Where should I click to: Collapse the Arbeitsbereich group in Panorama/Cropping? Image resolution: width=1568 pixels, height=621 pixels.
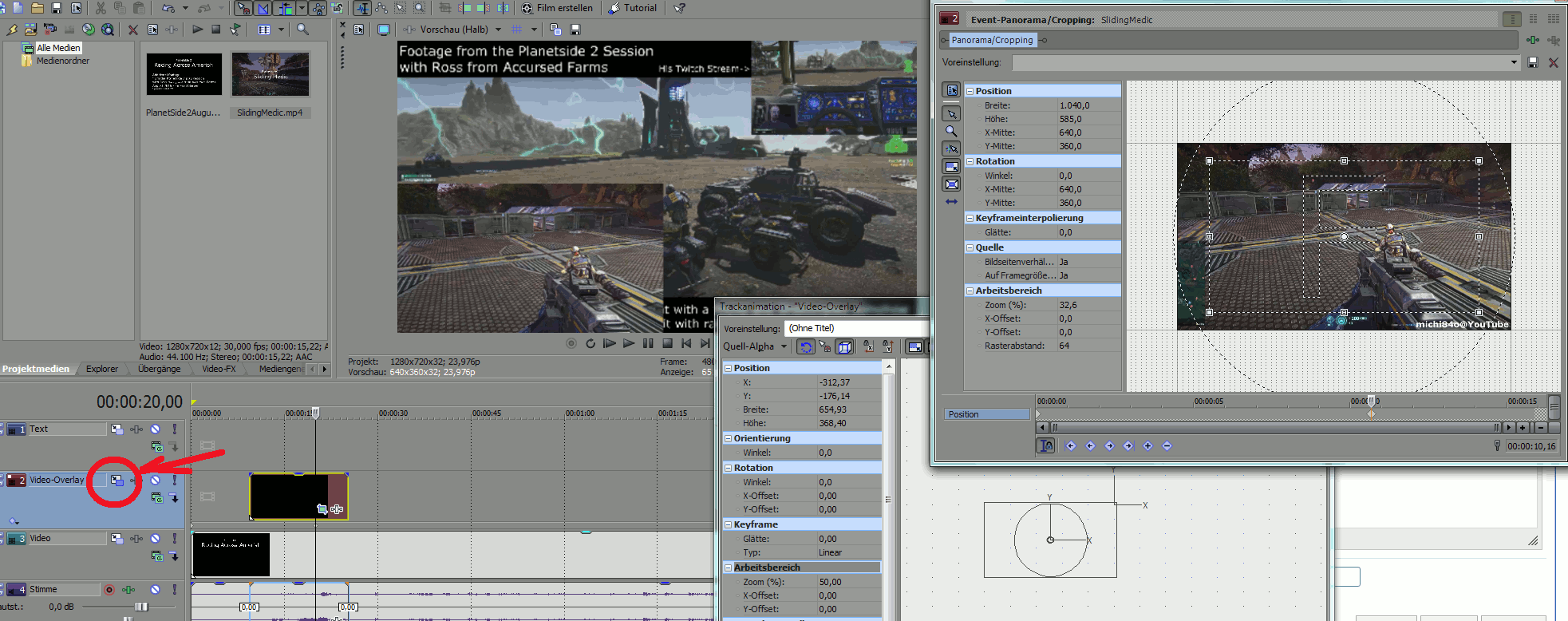(970, 291)
